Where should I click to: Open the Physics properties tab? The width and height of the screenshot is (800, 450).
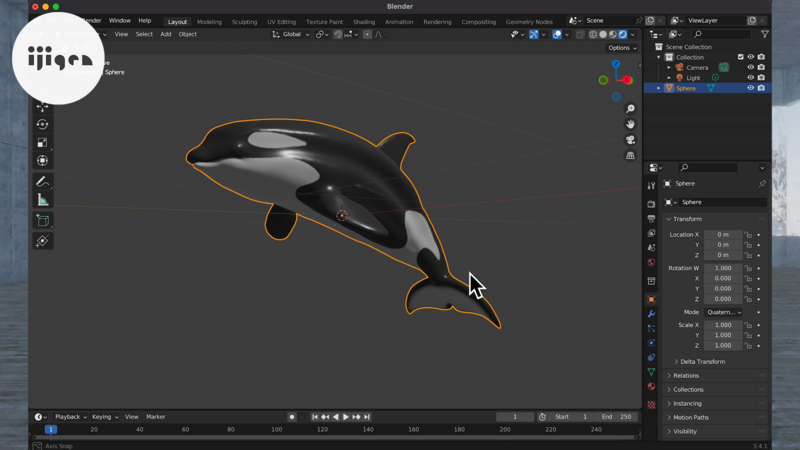click(651, 343)
